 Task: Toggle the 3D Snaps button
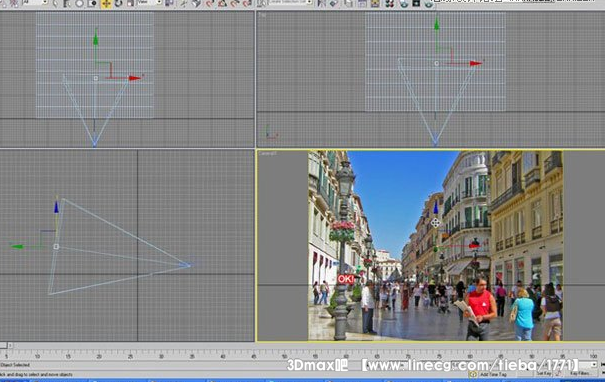point(209,4)
